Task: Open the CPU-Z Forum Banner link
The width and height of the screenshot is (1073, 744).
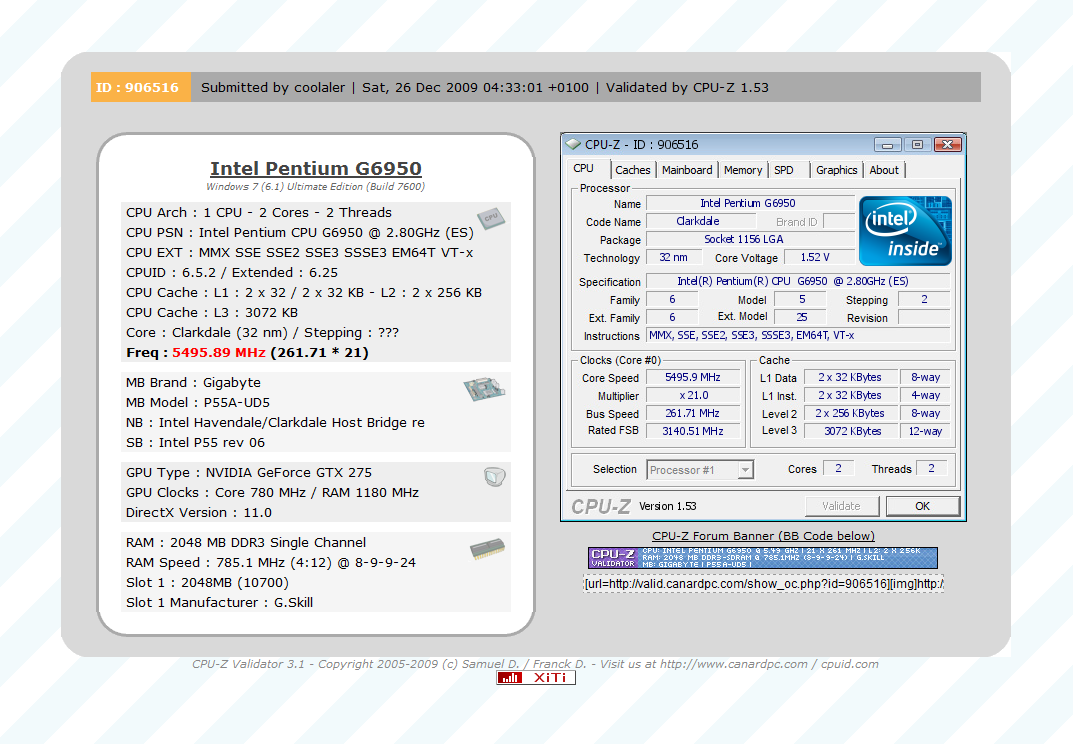Action: pyautogui.click(x=763, y=536)
